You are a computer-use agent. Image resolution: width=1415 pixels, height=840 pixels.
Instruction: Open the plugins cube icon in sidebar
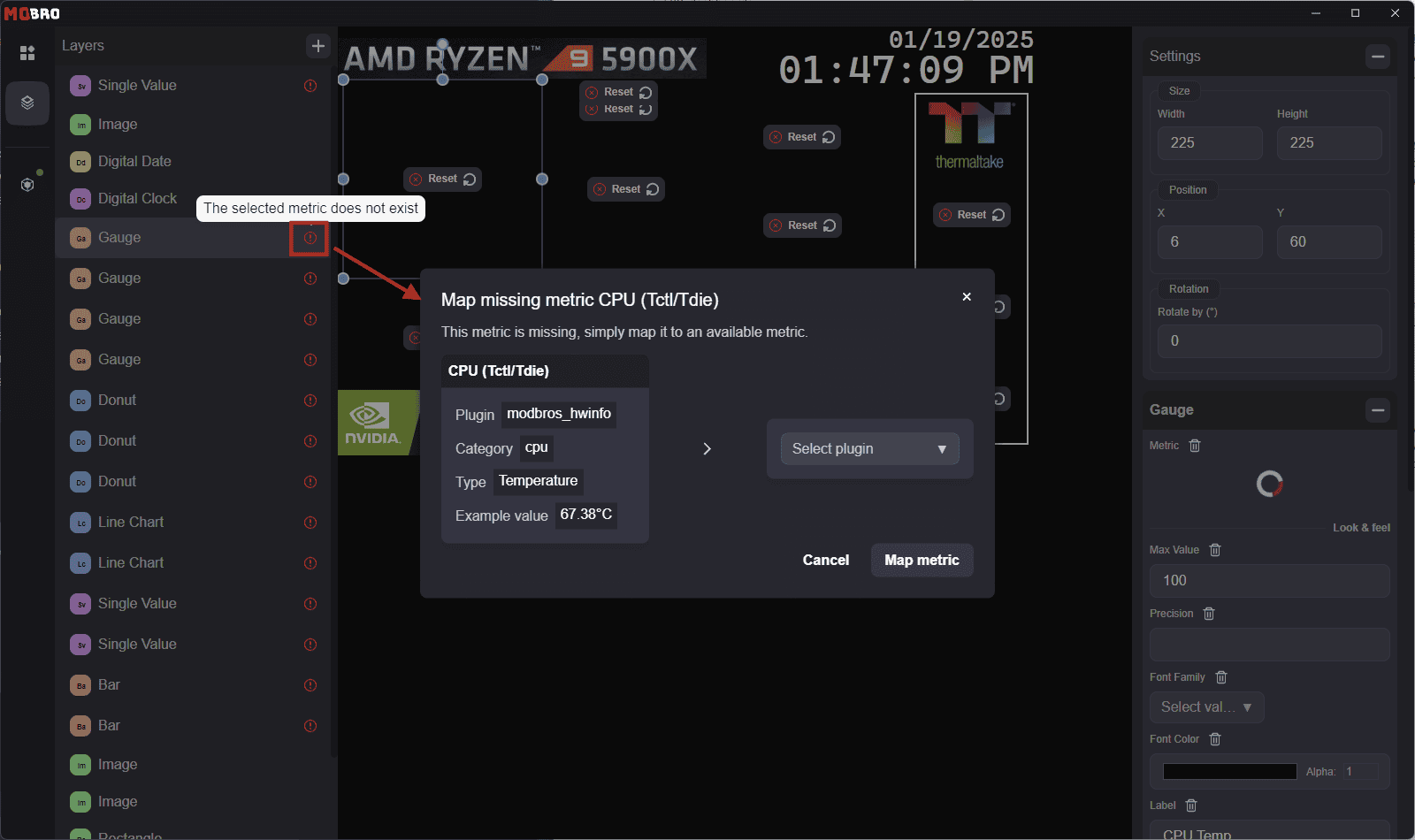point(27,185)
